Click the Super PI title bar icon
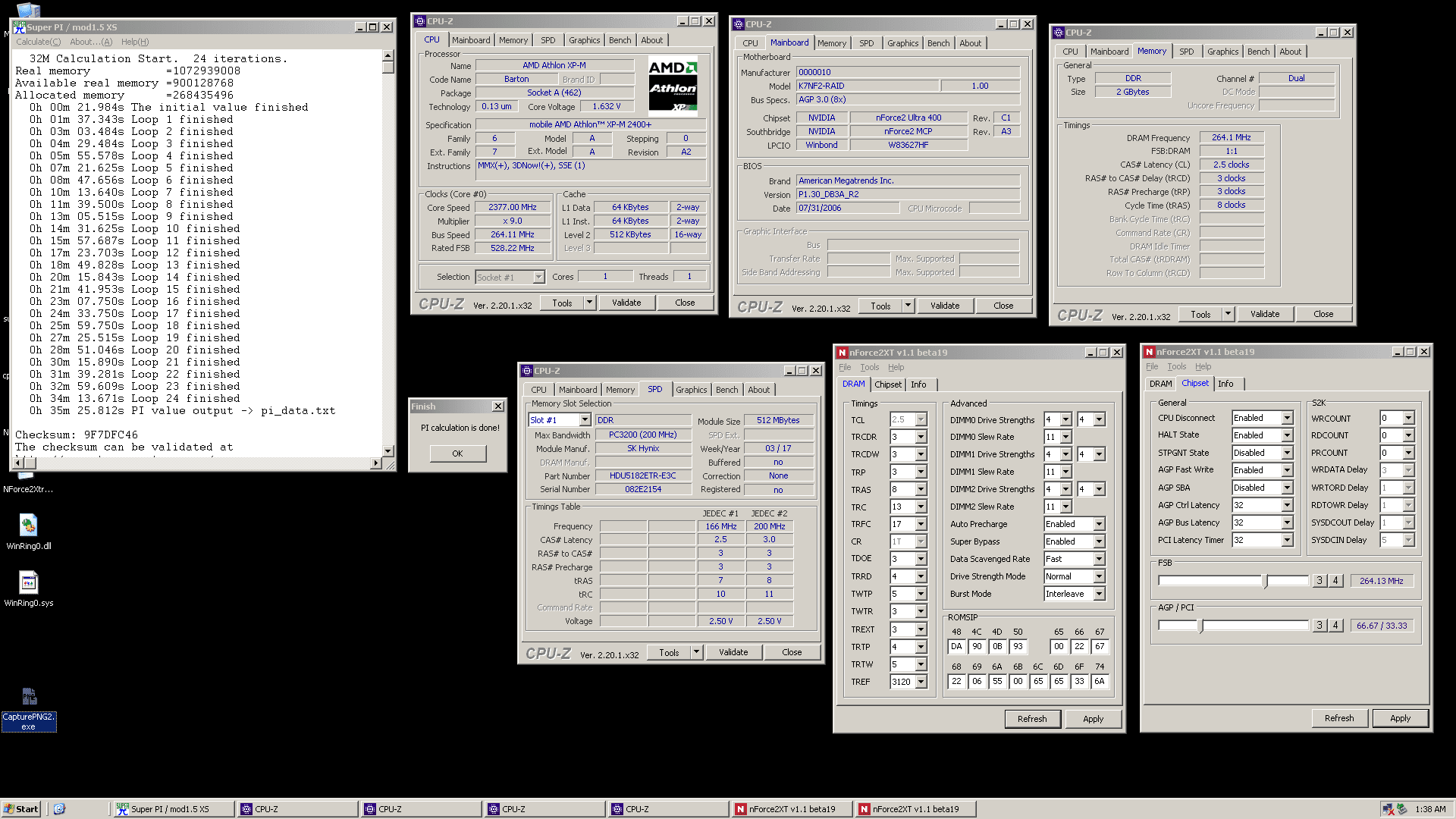 pyautogui.click(x=20, y=27)
